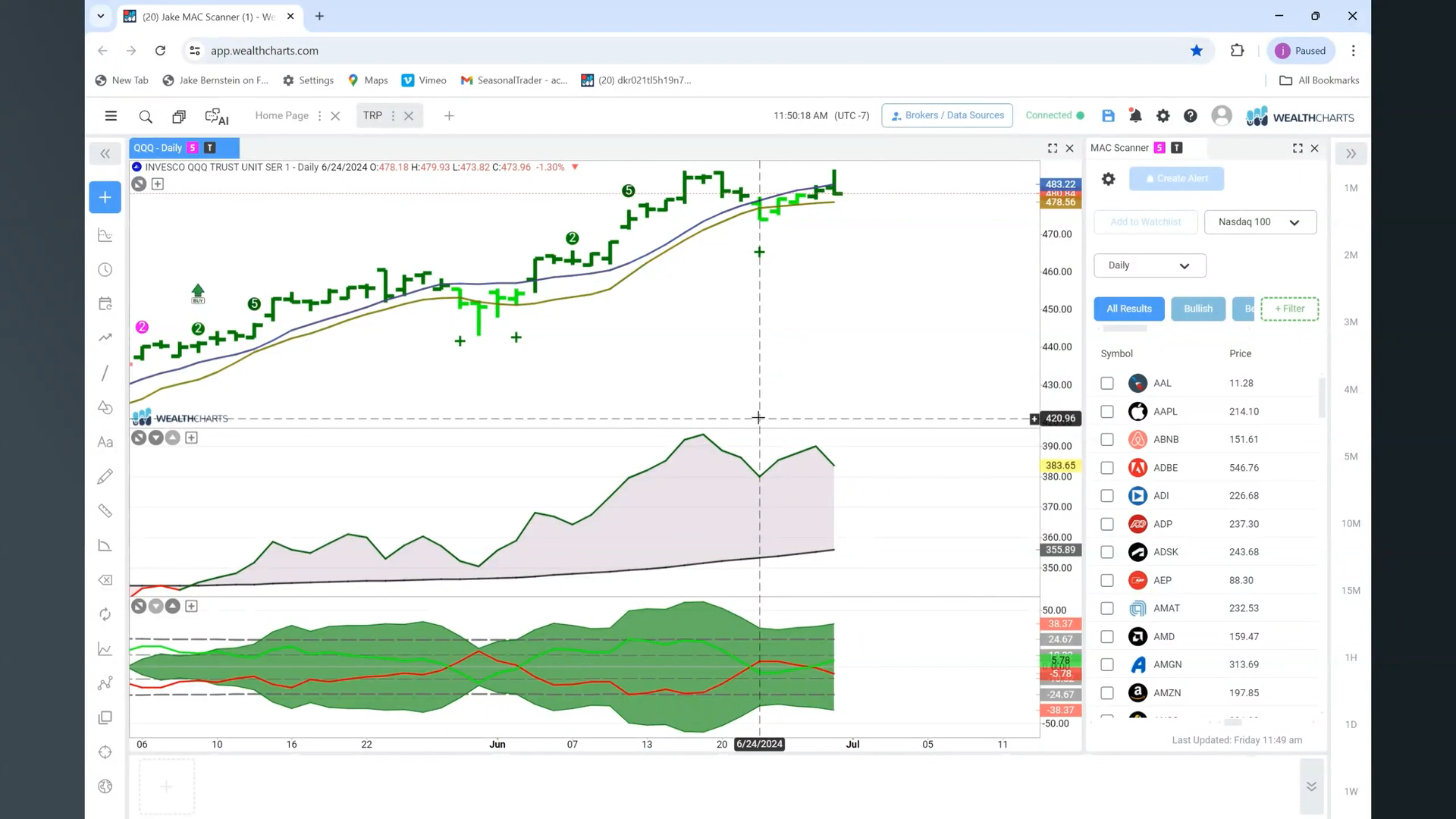Check the ABNB symbol checkbox
Viewport: 1456px width, 819px height.
(1107, 440)
